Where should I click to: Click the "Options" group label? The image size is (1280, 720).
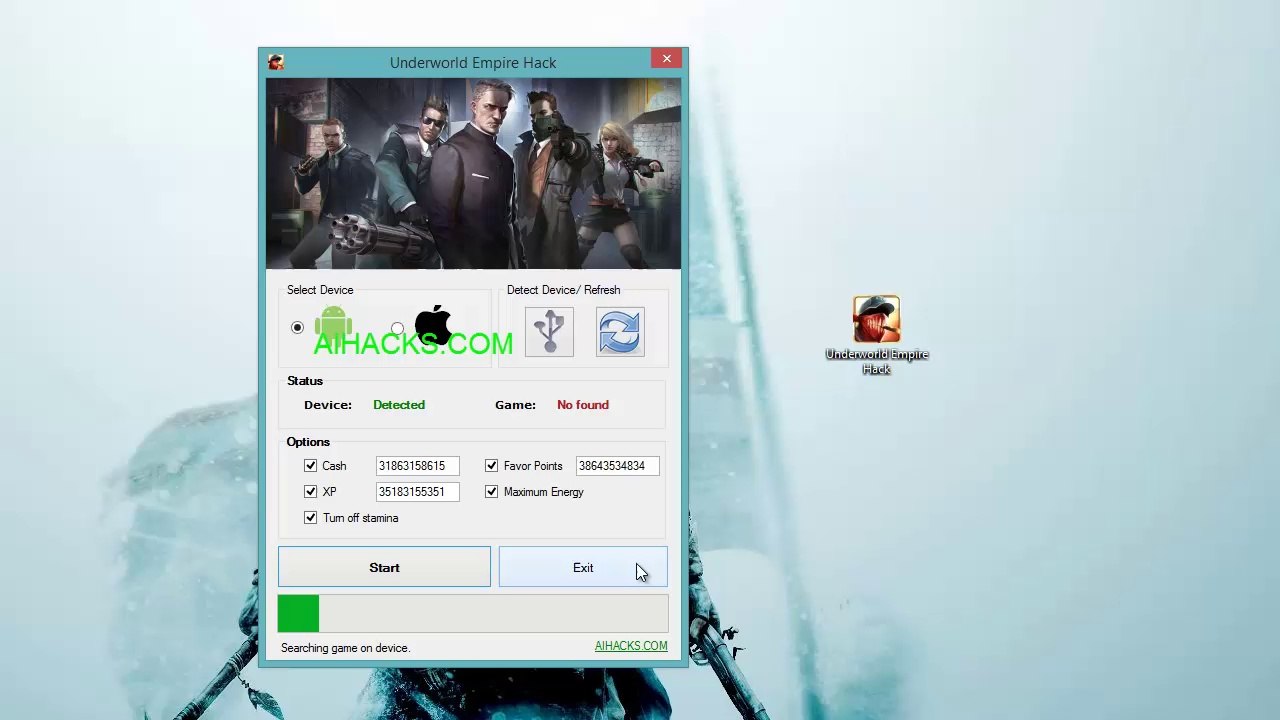click(308, 442)
